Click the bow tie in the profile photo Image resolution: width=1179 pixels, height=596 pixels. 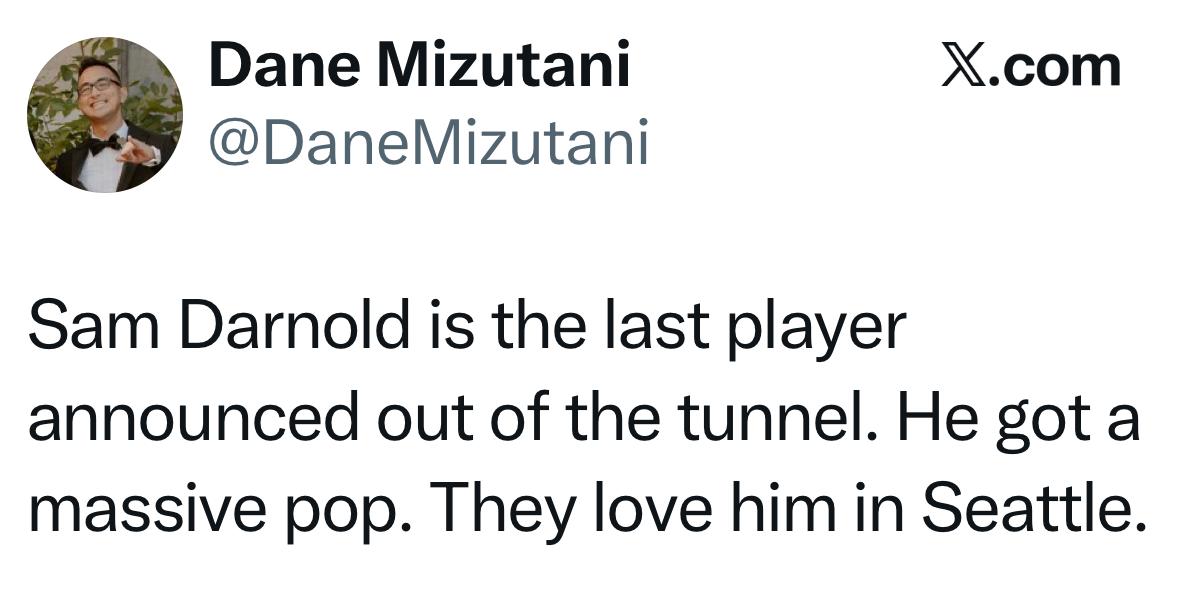[104, 144]
